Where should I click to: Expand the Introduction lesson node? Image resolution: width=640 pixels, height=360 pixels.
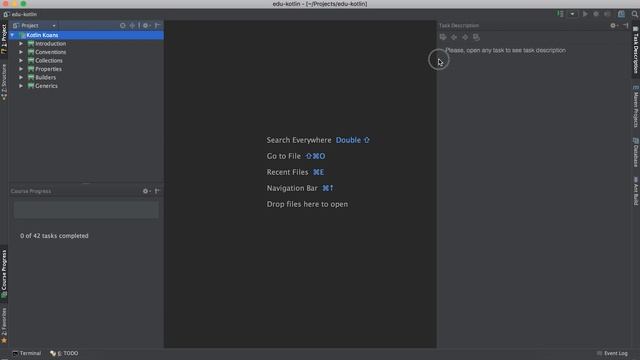pos(21,43)
